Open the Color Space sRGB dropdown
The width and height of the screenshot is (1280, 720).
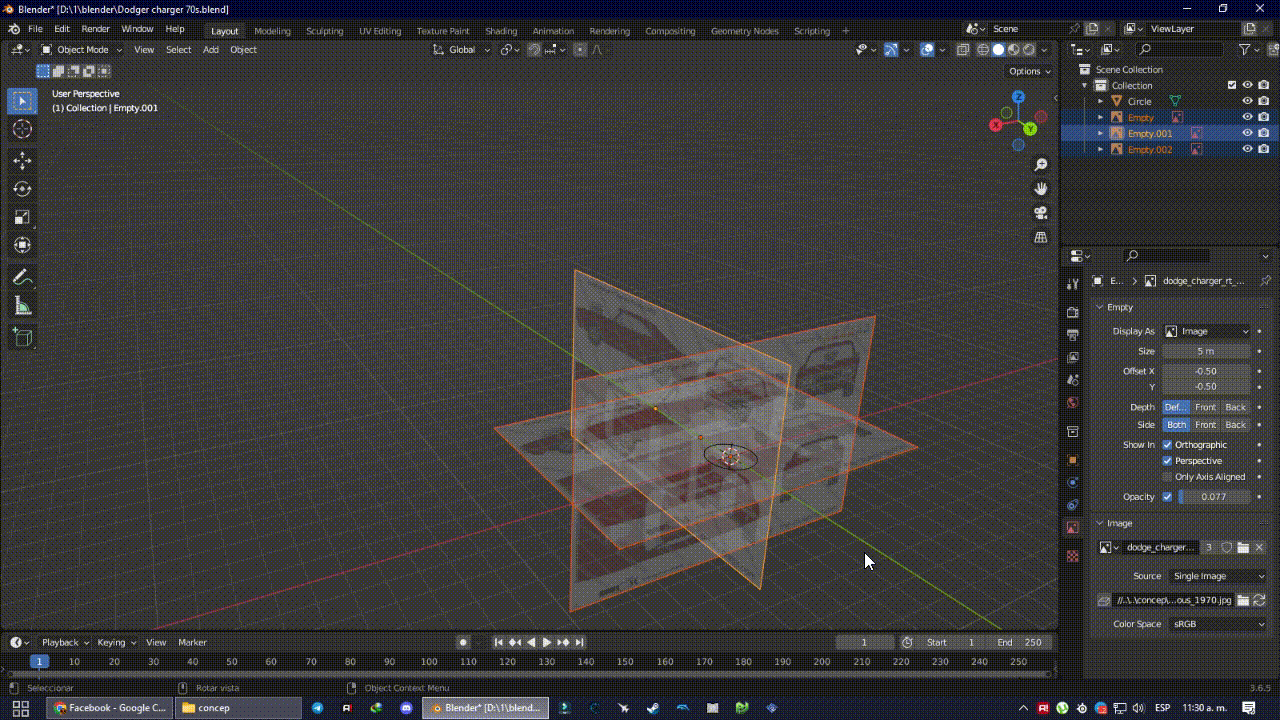1218,624
